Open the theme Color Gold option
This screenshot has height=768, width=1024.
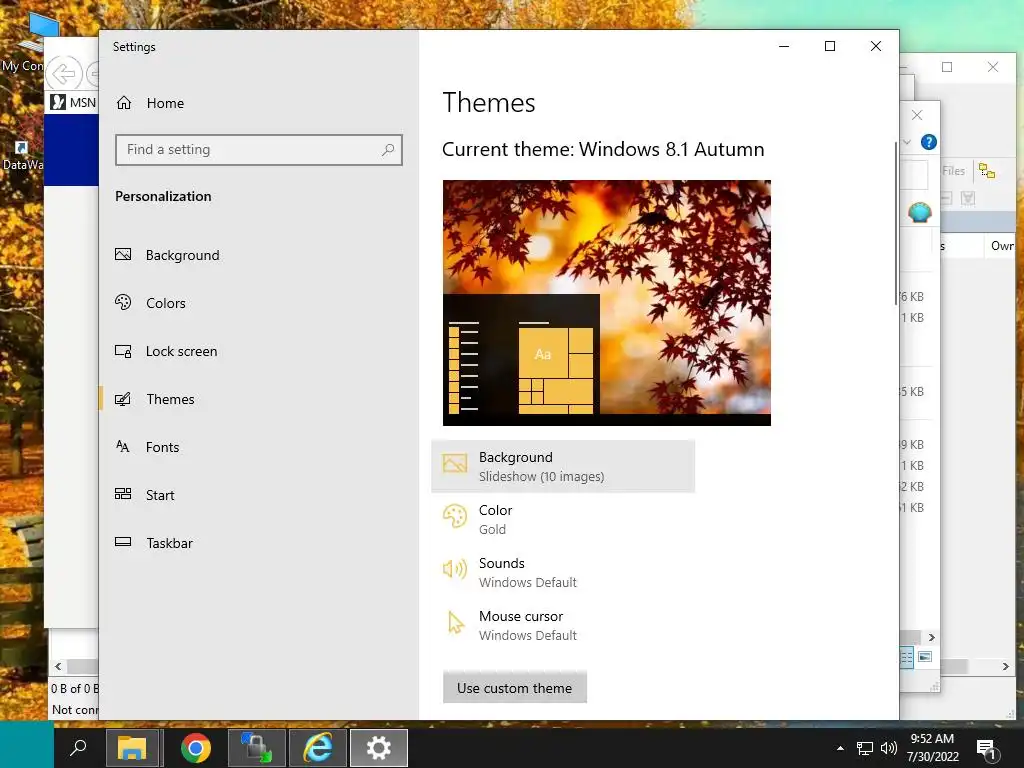563,519
